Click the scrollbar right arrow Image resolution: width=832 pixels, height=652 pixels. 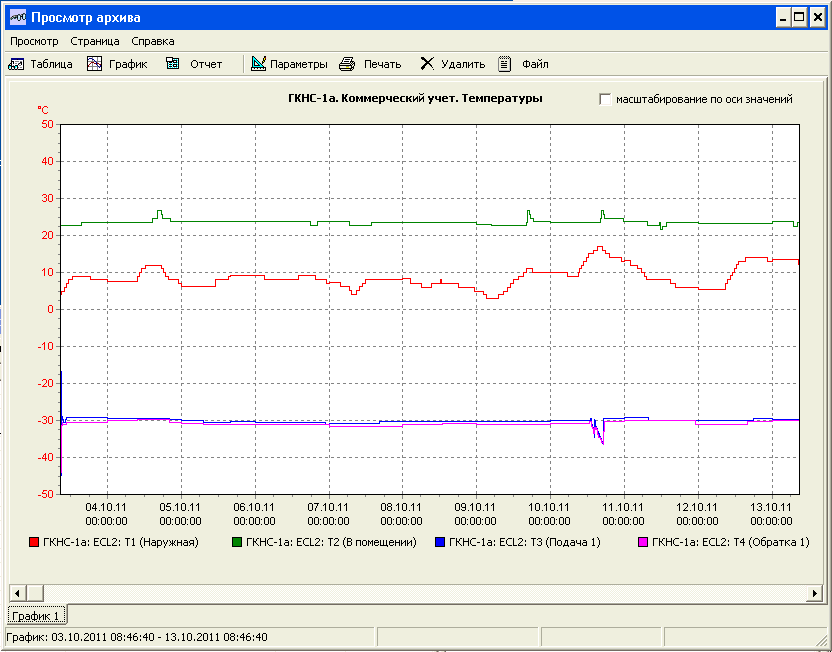pos(814,593)
